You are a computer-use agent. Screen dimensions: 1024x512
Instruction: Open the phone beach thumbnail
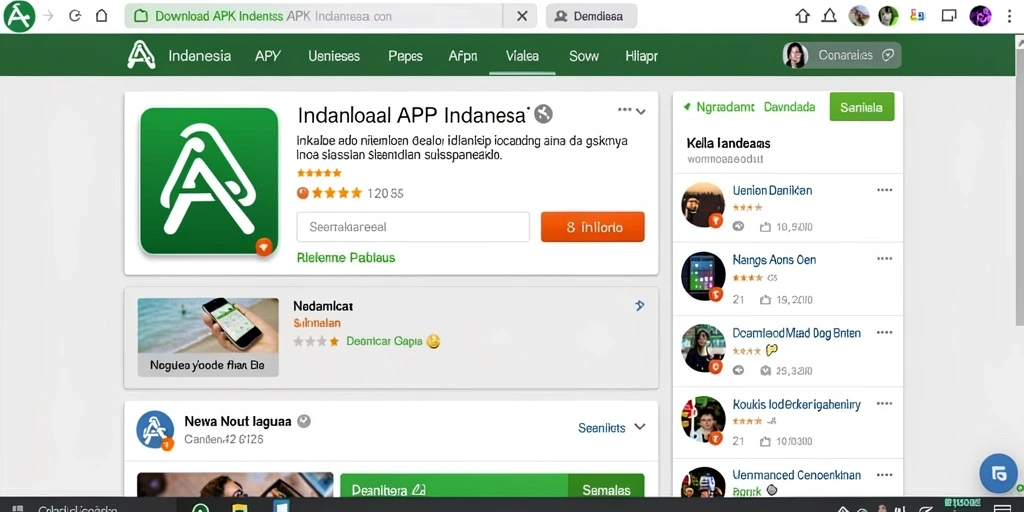pos(208,337)
